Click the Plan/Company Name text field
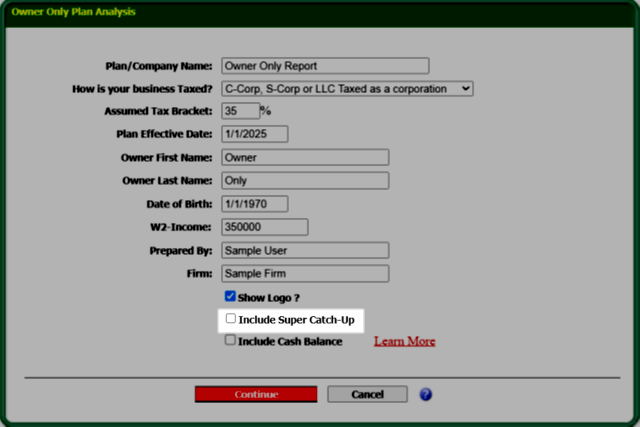Viewport: 640px width, 427px height. click(324, 66)
